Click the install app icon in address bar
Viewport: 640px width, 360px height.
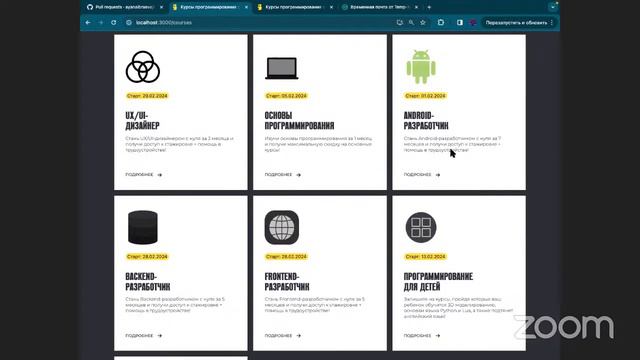[x=400, y=22]
